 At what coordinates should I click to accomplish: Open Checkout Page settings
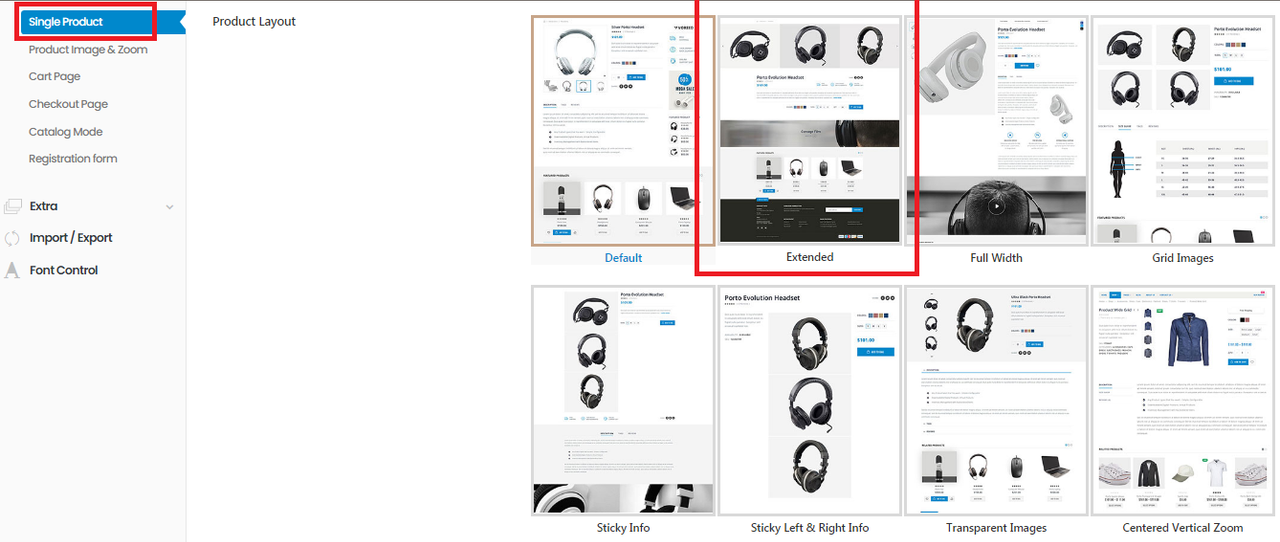[68, 104]
